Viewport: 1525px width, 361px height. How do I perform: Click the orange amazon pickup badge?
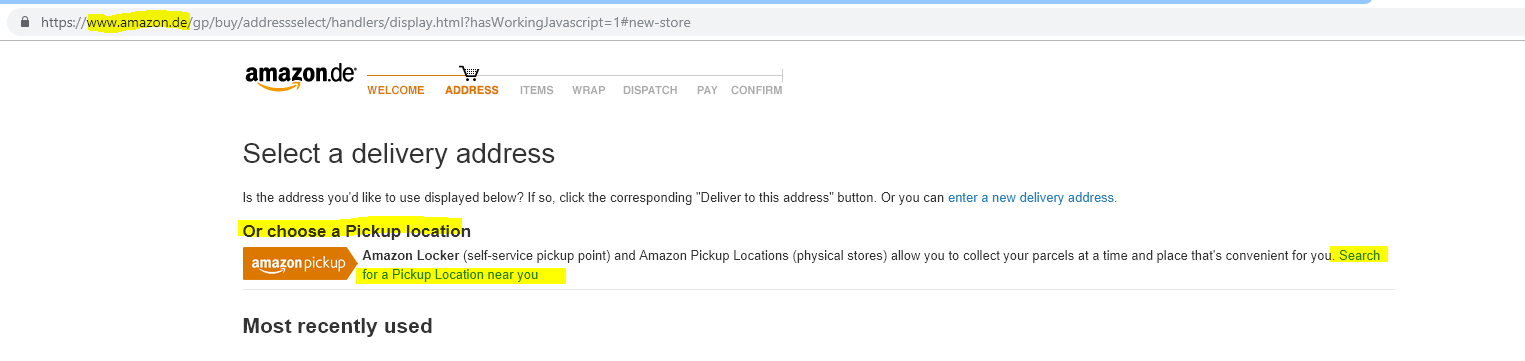coord(300,264)
